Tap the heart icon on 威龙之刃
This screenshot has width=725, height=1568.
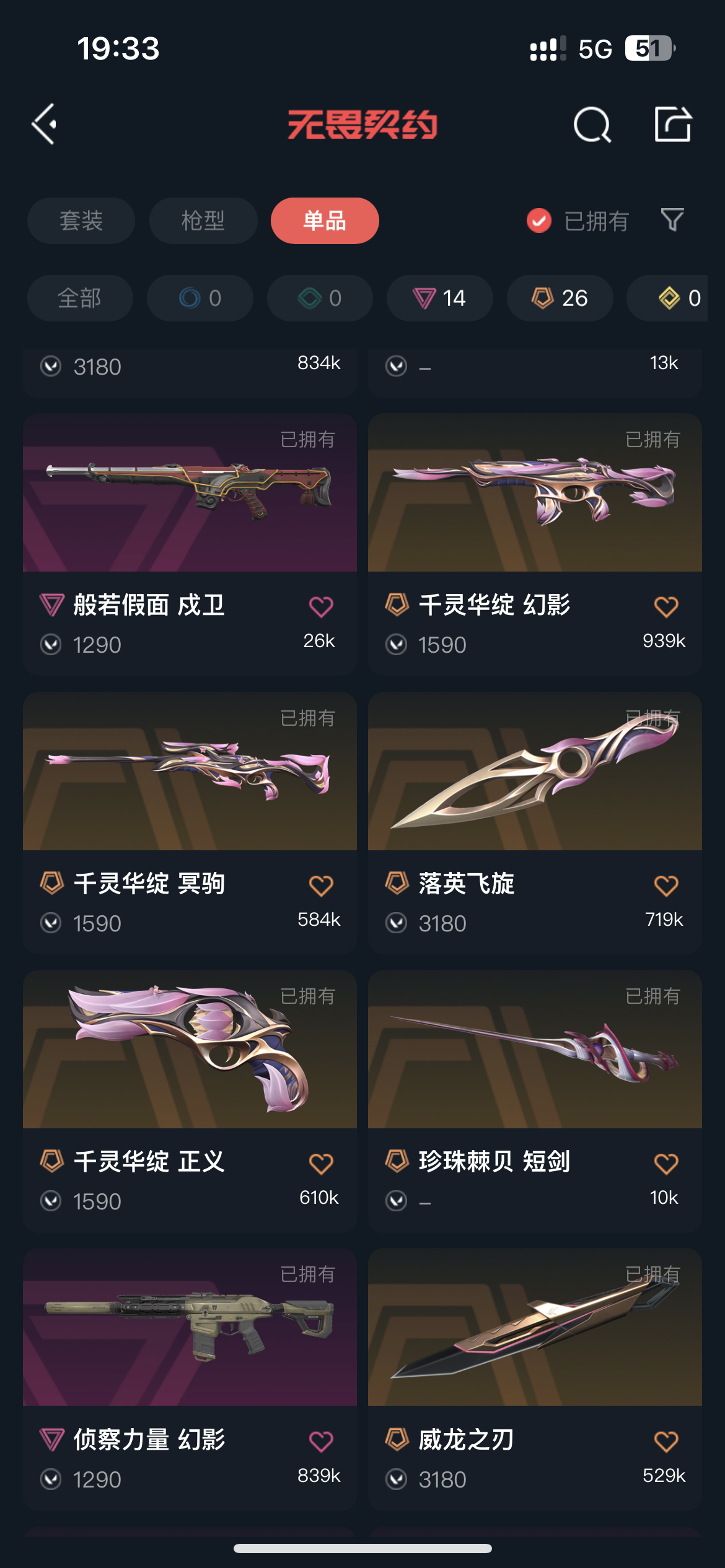[666, 1441]
